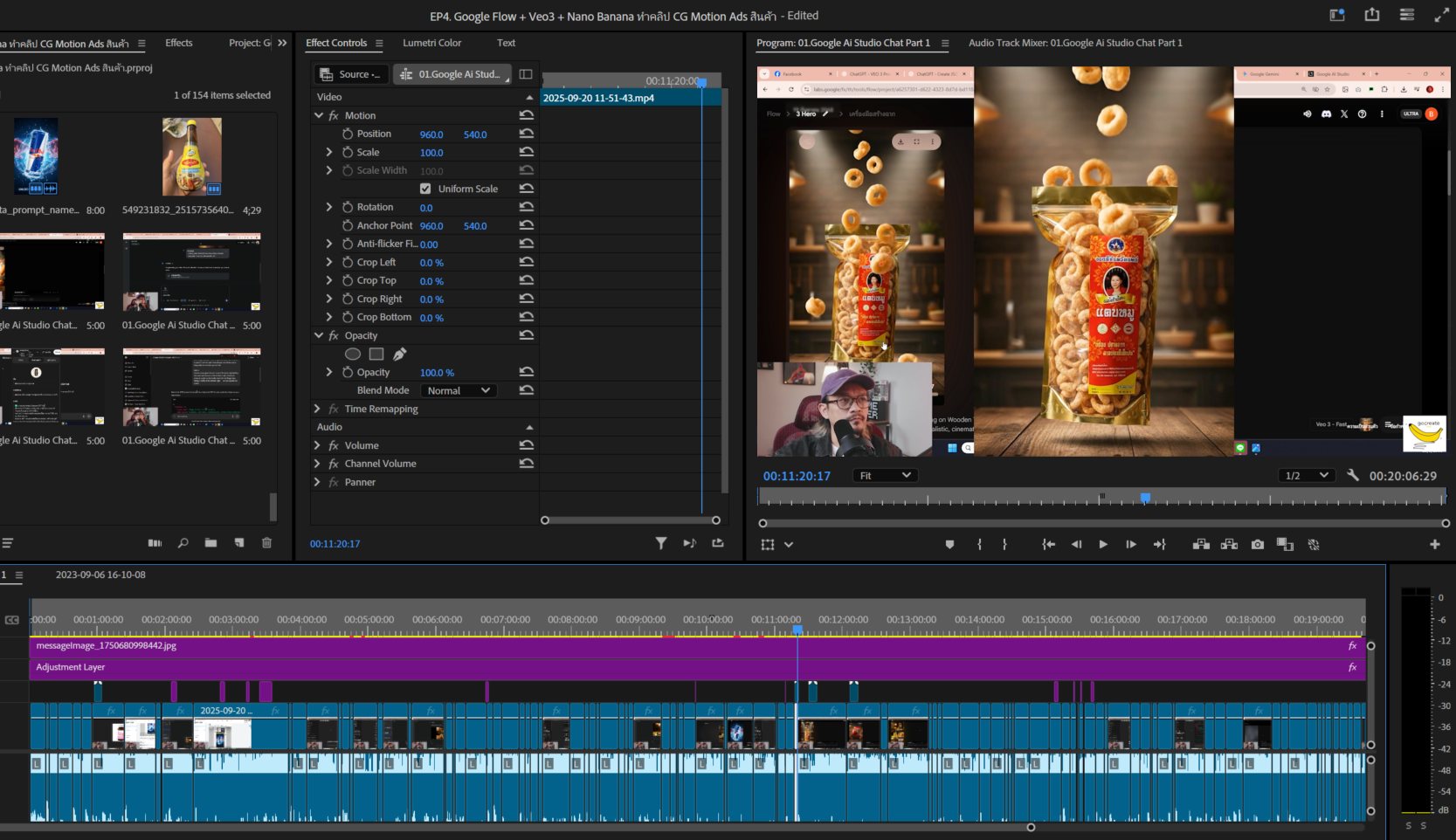Expand the Volume audio effect
The image size is (1456, 840).
317,445
